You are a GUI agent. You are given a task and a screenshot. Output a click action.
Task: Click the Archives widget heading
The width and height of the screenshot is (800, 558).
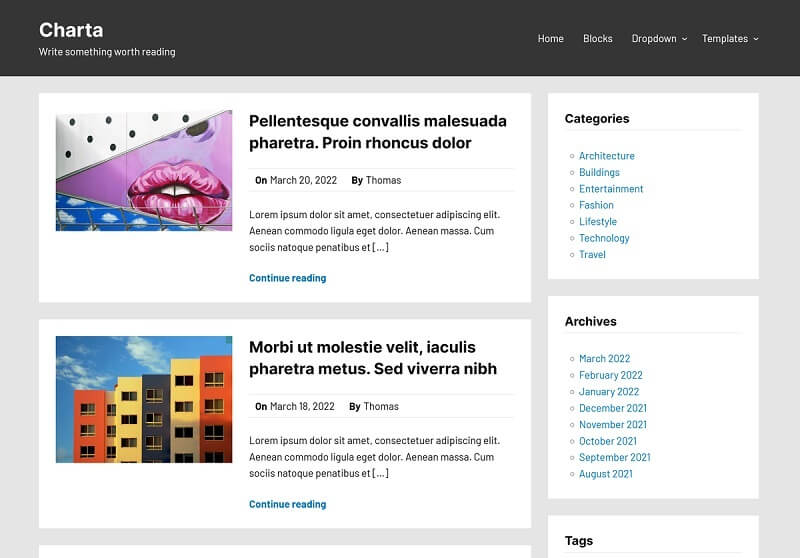pos(590,321)
